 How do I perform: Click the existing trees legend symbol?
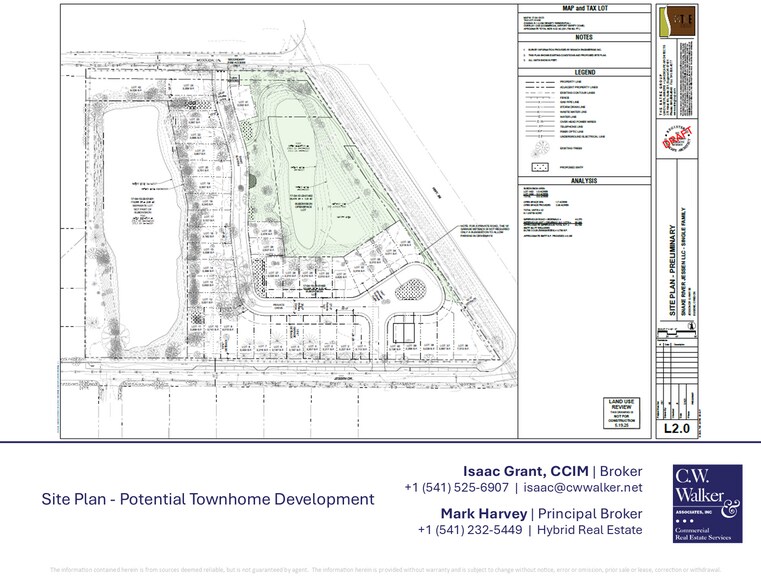click(540, 148)
